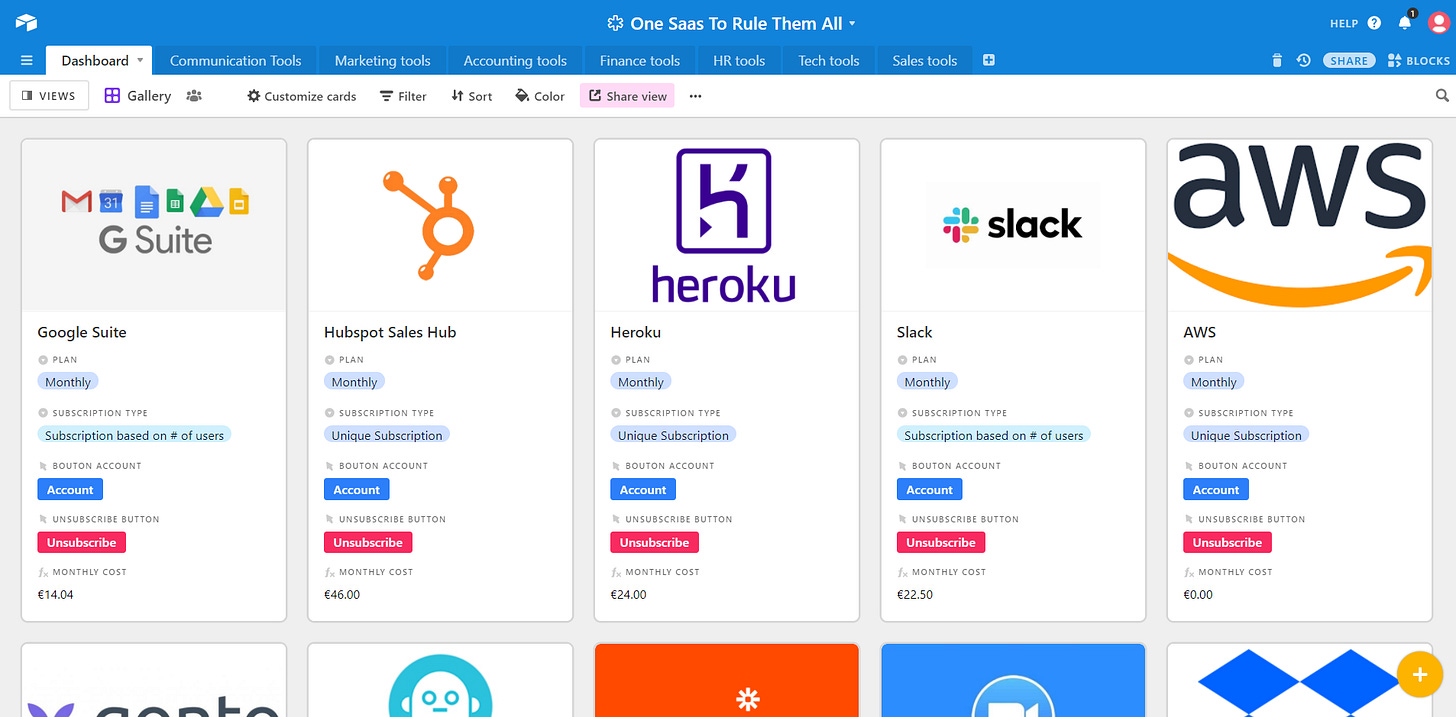The height and width of the screenshot is (717, 1456).
Task: Click the €14.04 monthly cost value
Action: click(55, 594)
